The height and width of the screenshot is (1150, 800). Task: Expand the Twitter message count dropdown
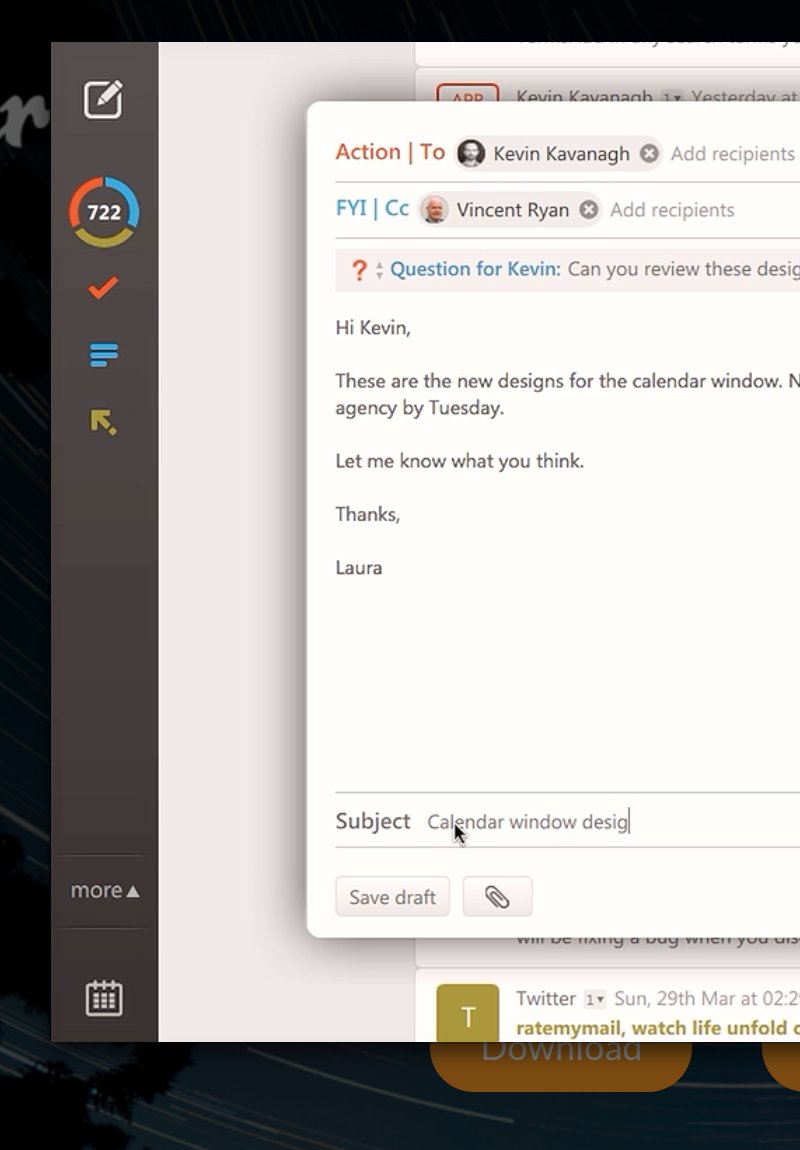(595, 999)
